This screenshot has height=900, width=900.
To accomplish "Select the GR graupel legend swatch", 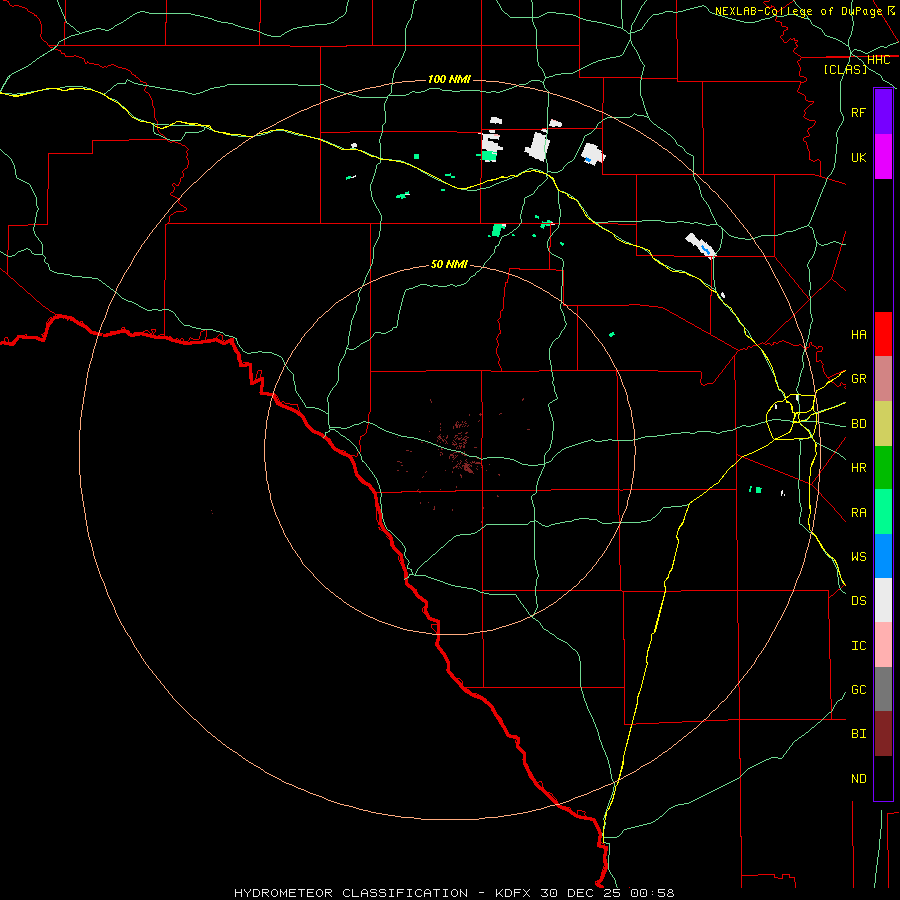I will click(x=883, y=379).
